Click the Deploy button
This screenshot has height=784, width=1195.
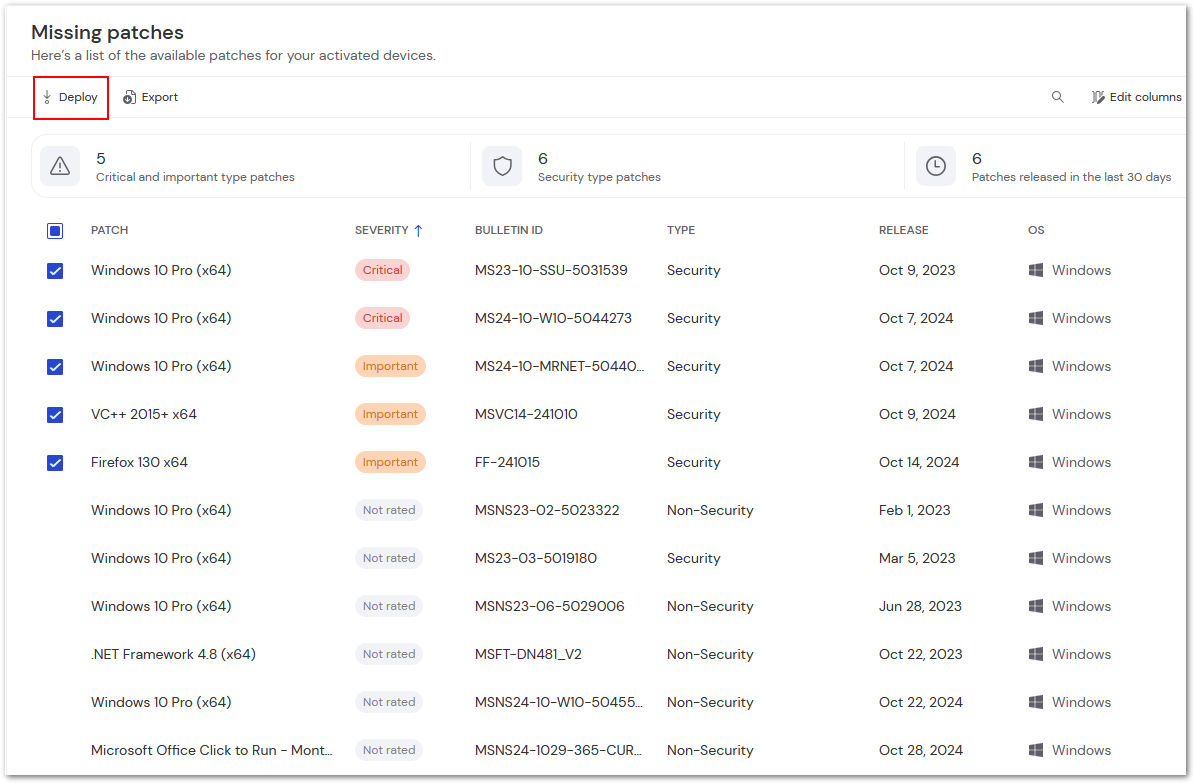click(x=70, y=96)
